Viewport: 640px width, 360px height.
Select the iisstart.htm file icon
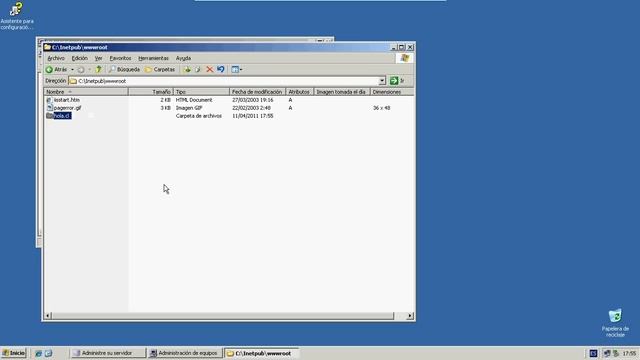(49, 100)
